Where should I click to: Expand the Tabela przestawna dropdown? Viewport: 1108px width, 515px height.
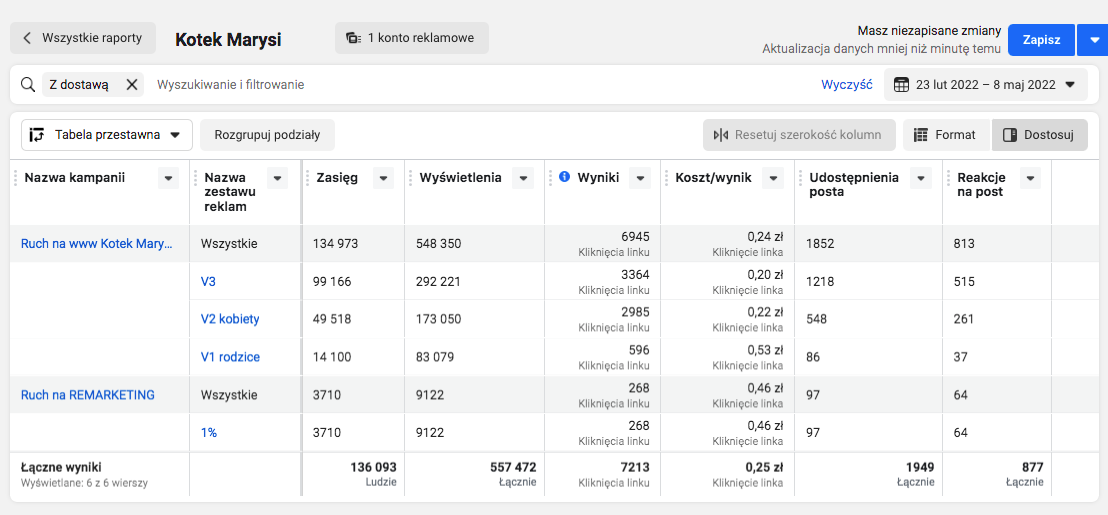tap(107, 135)
